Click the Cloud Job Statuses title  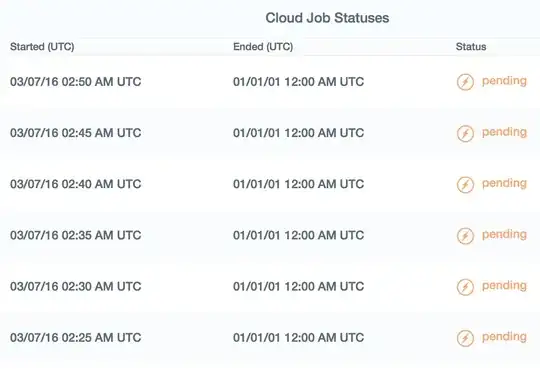327,18
